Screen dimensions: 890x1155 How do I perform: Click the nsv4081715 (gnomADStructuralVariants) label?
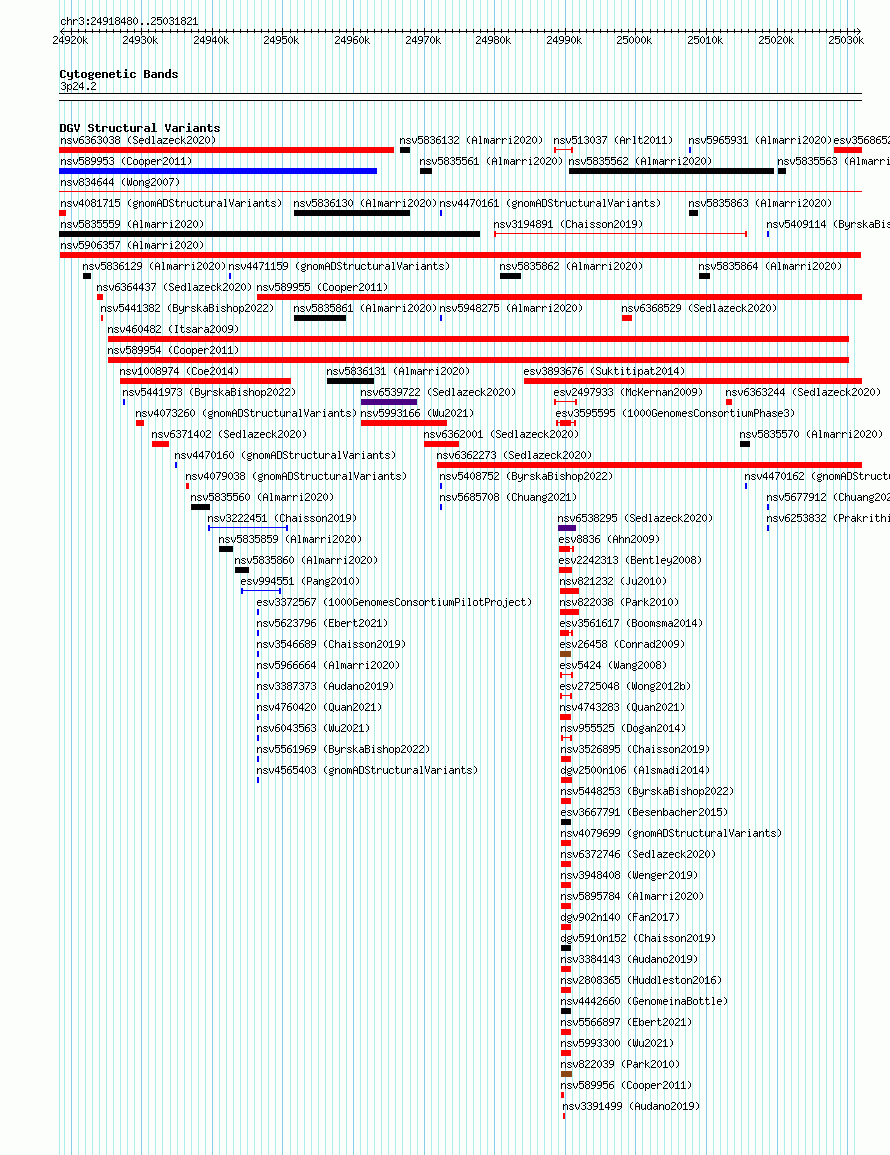click(x=171, y=203)
